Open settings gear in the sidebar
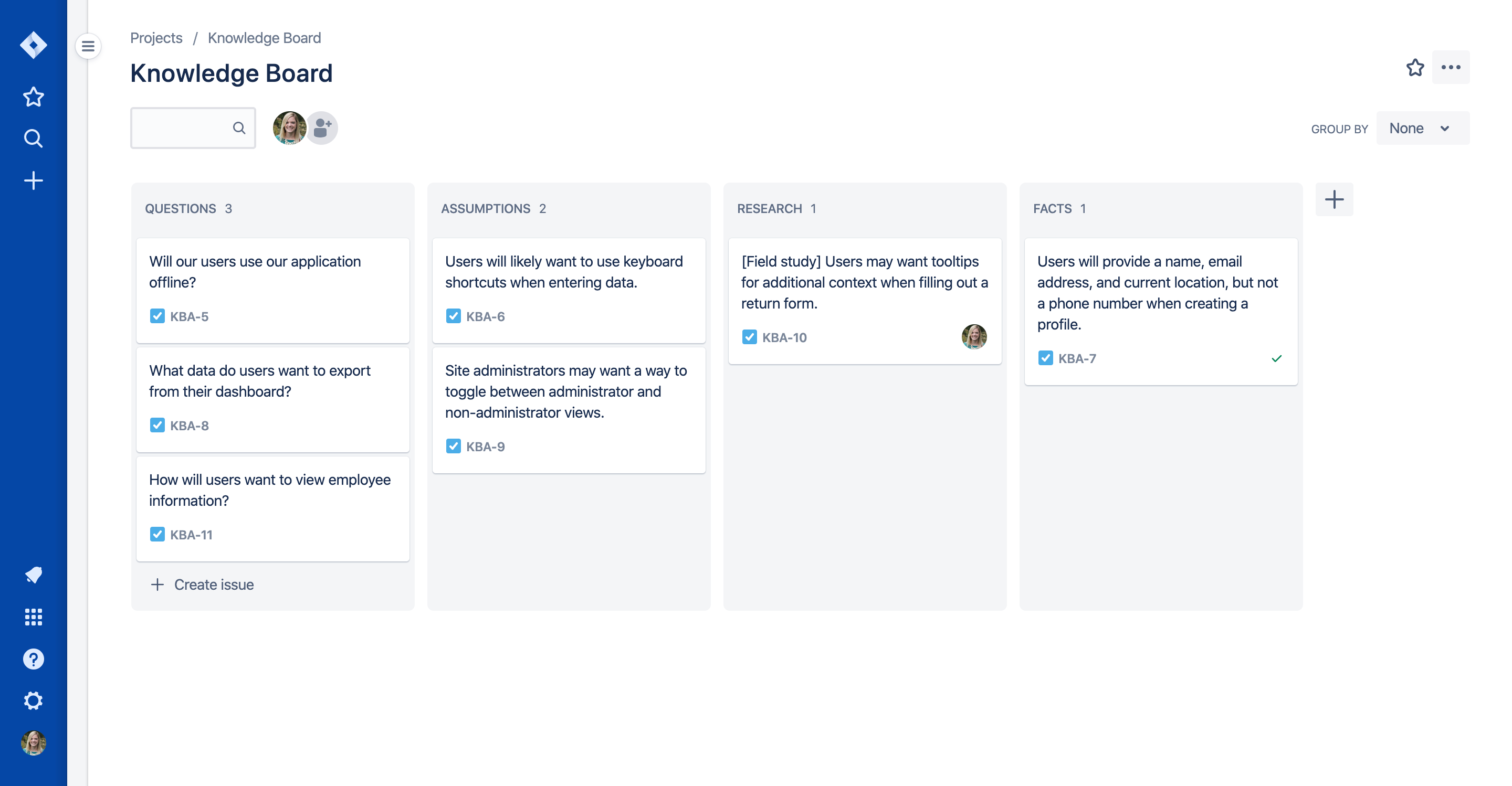The height and width of the screenshot is (786, 1512). point(34,701)
